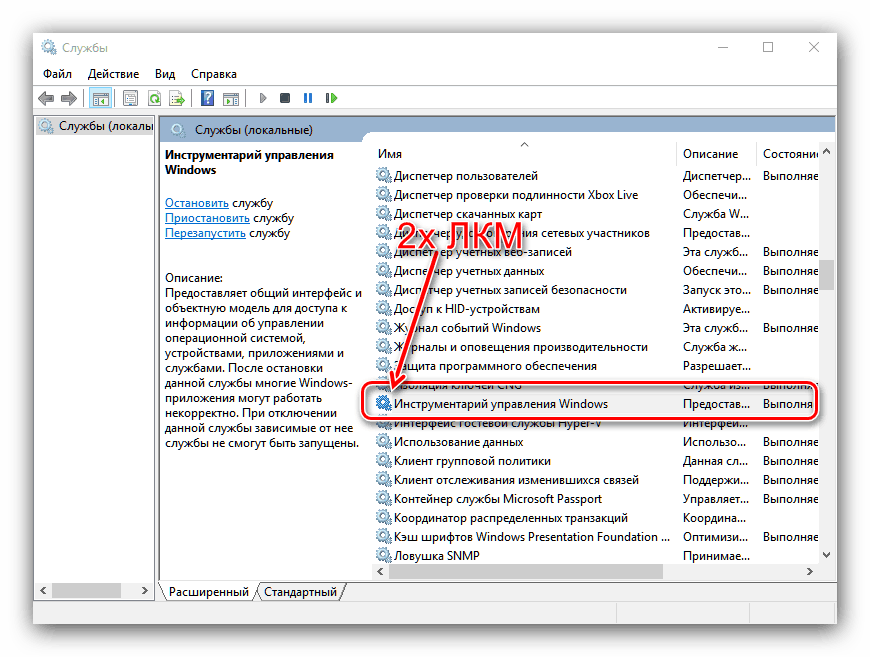Click description cell Активируе...

click(716, 309)
